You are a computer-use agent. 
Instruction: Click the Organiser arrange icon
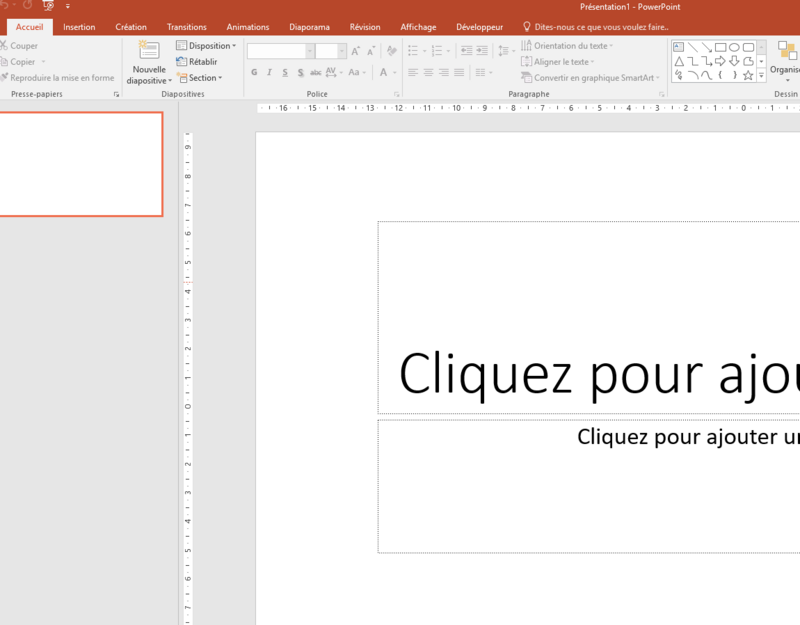tap(786, 52)
